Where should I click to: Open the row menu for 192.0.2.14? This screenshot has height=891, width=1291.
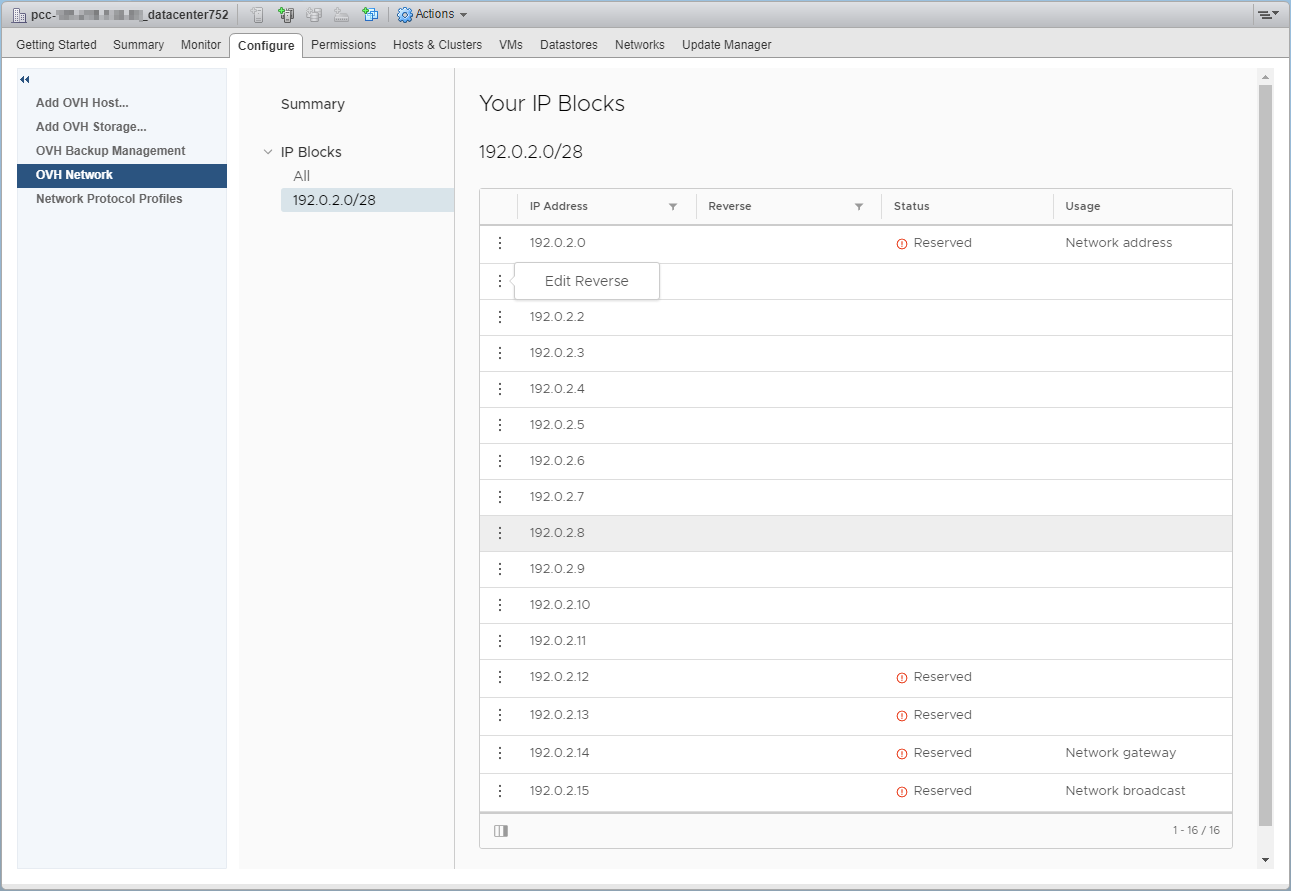click(500, 753)
